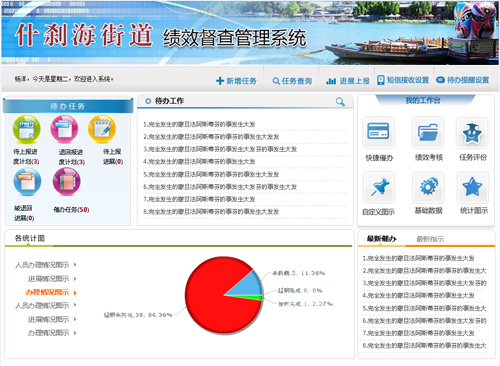Click the yellow 待上报进展 notepad icon

(102, 129)
